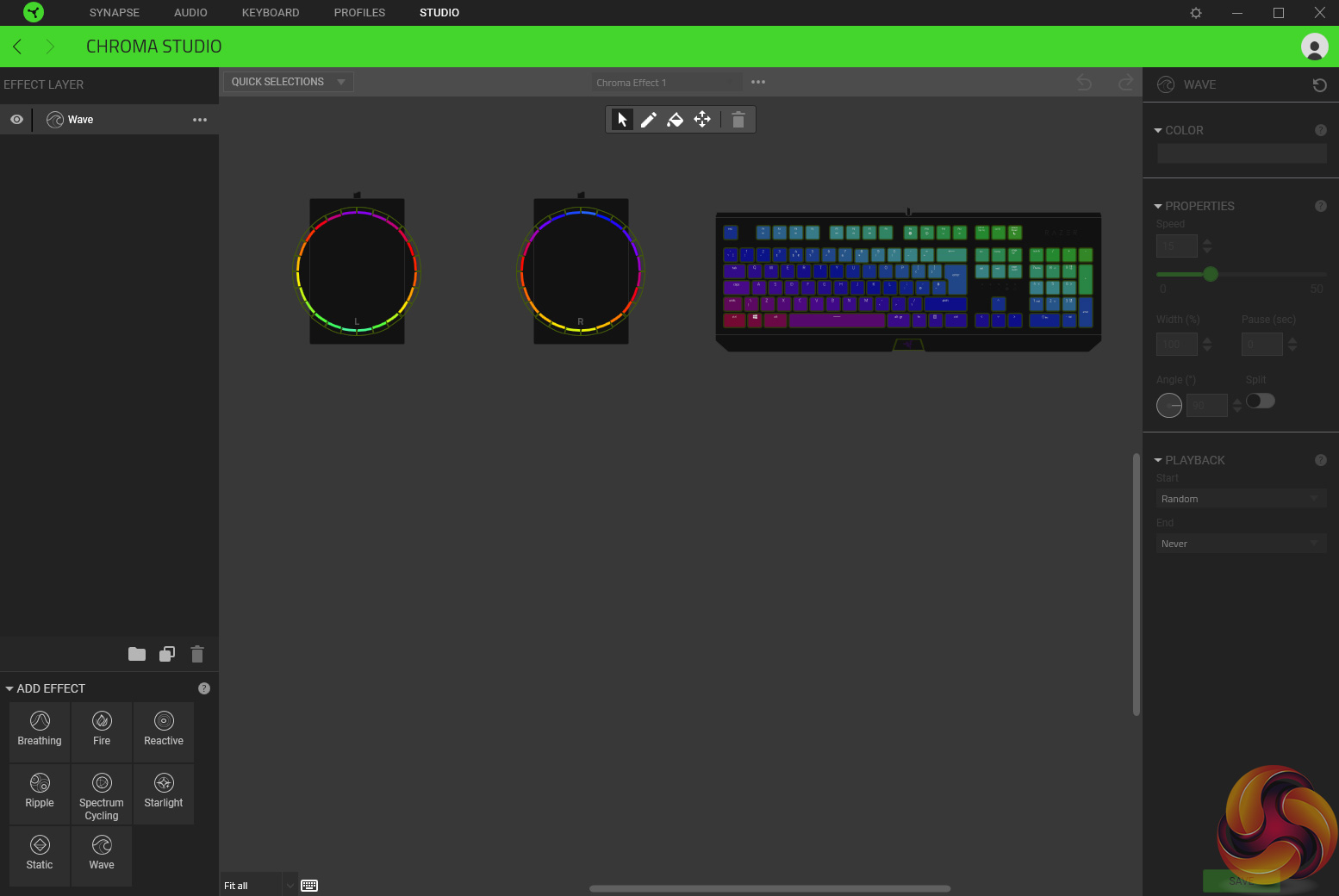
Task: Add a Breathing effect
Action: (40, 732)
